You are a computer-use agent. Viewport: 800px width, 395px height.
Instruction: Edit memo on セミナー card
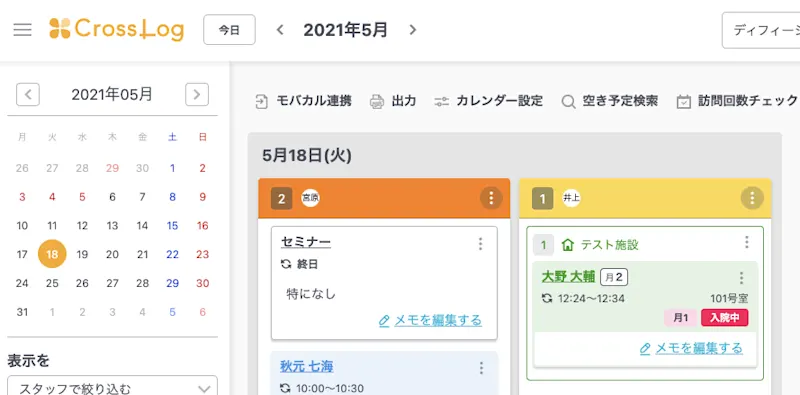tap(430, 320)
